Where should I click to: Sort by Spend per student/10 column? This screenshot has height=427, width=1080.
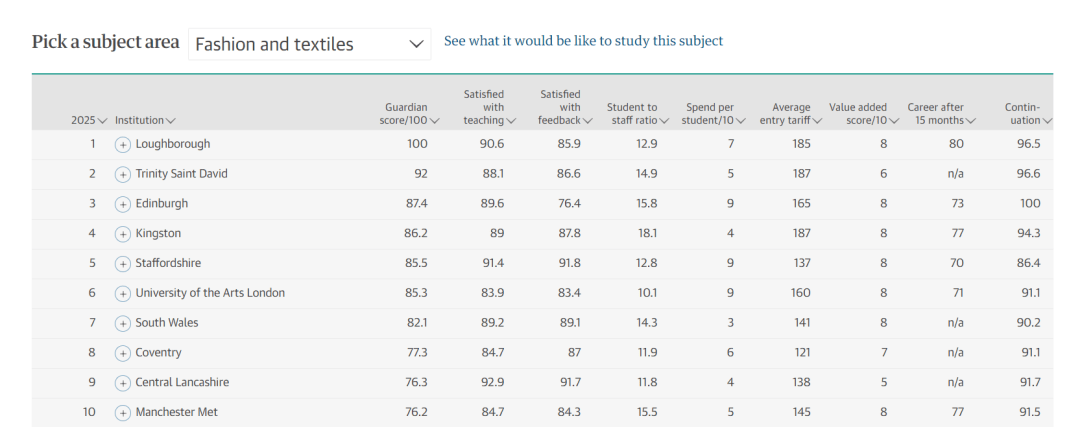[x=716, y=114]
